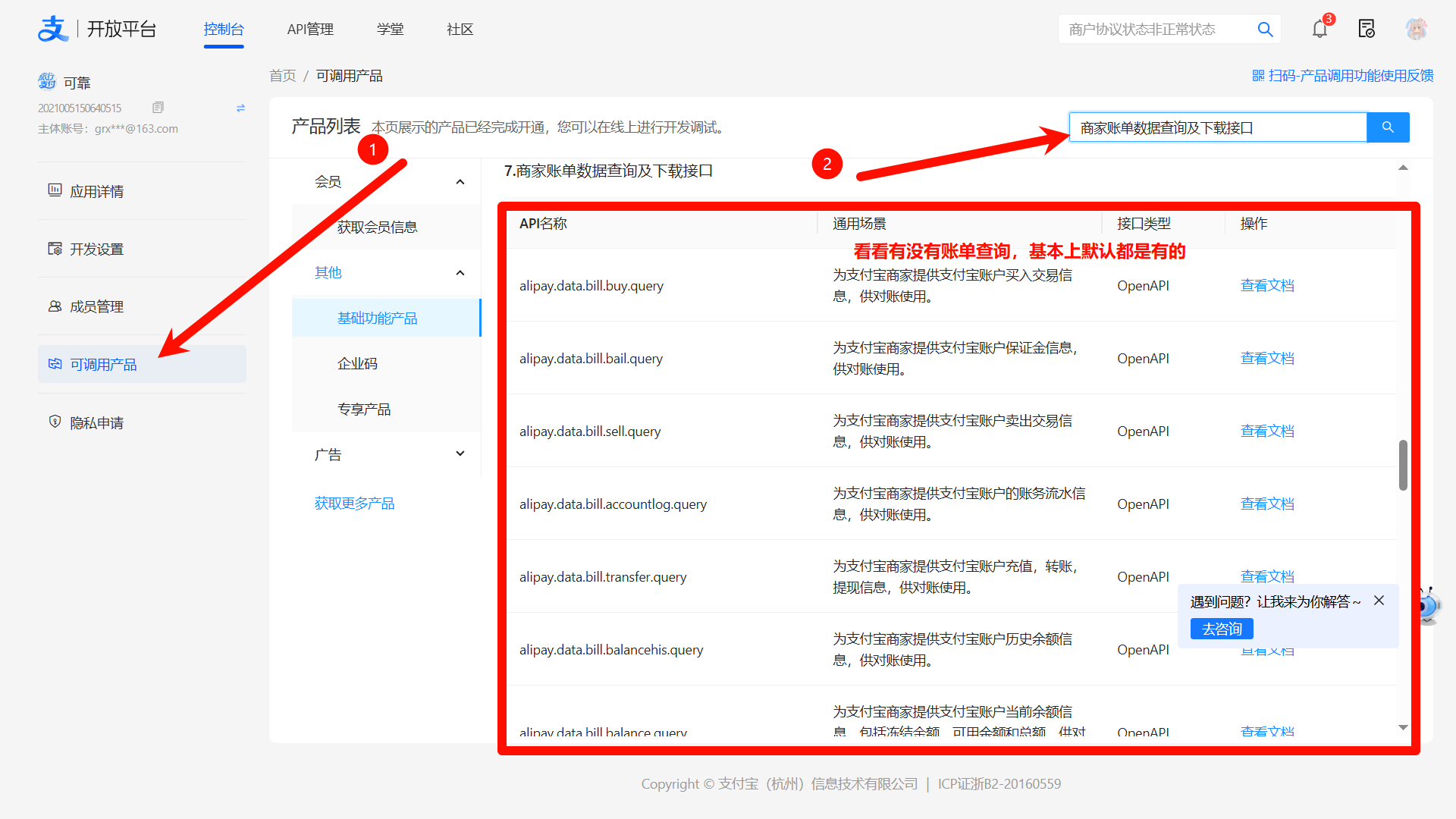Click 去咨询 in the chat popup

pos(1221,629)
